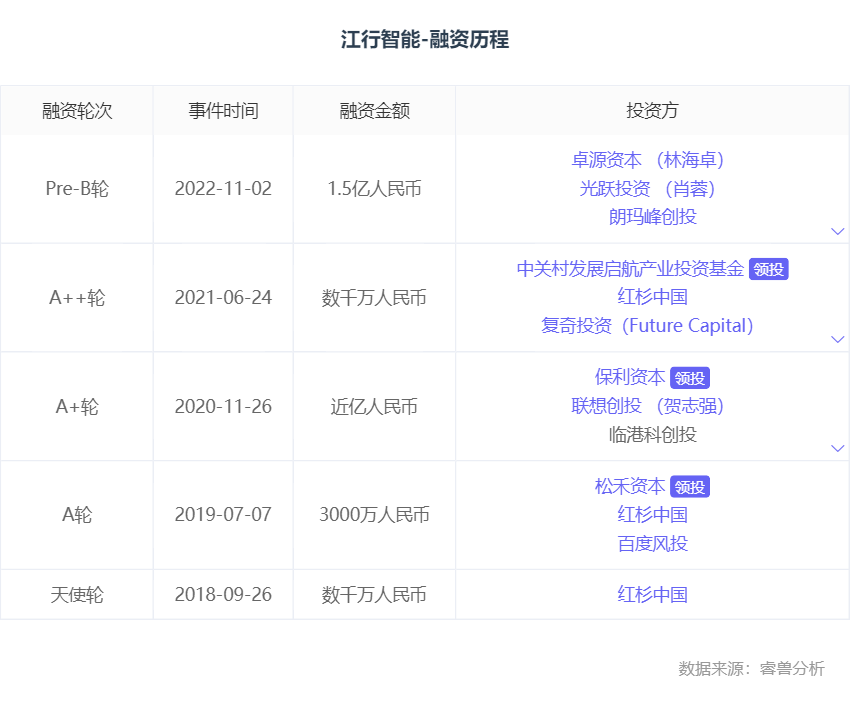Open 复奇投资 (Future Capital) link
Viewport: 850px width, 711px height.
coord(647,326)
